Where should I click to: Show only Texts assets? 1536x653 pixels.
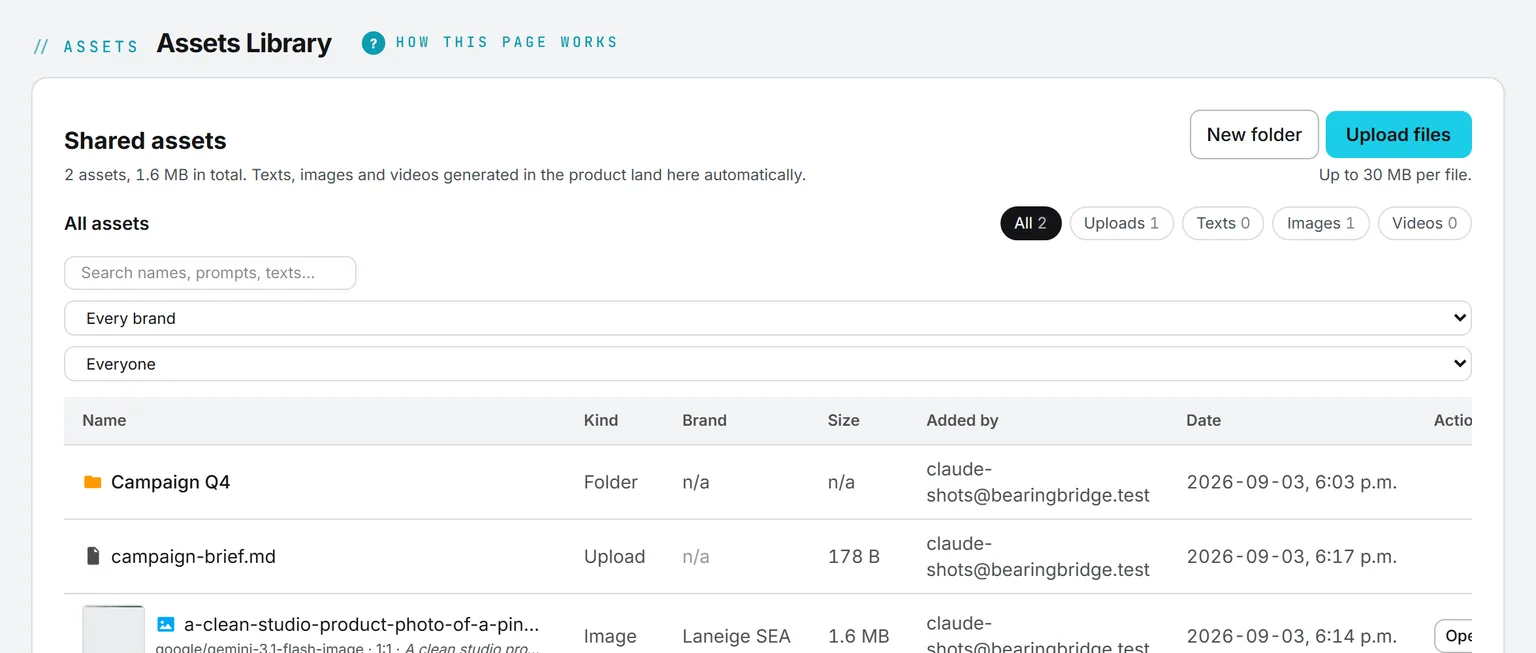point(1223,223)
